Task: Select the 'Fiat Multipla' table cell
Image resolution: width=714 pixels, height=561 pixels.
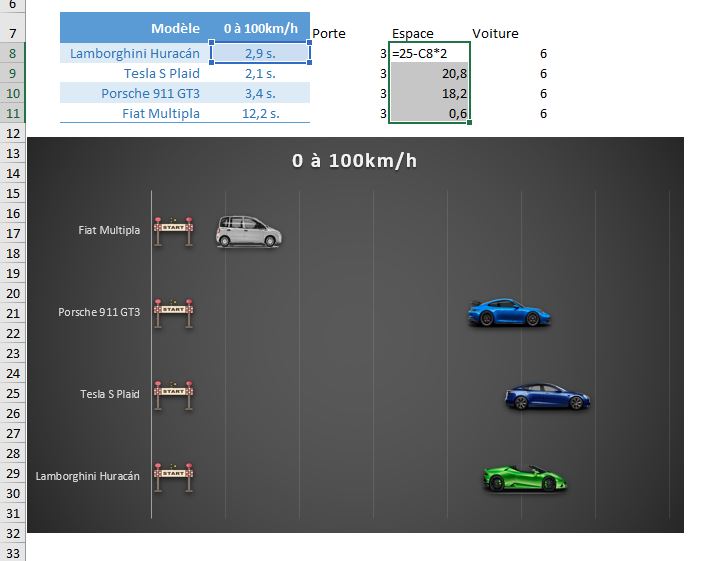Action: coord(135,113)
